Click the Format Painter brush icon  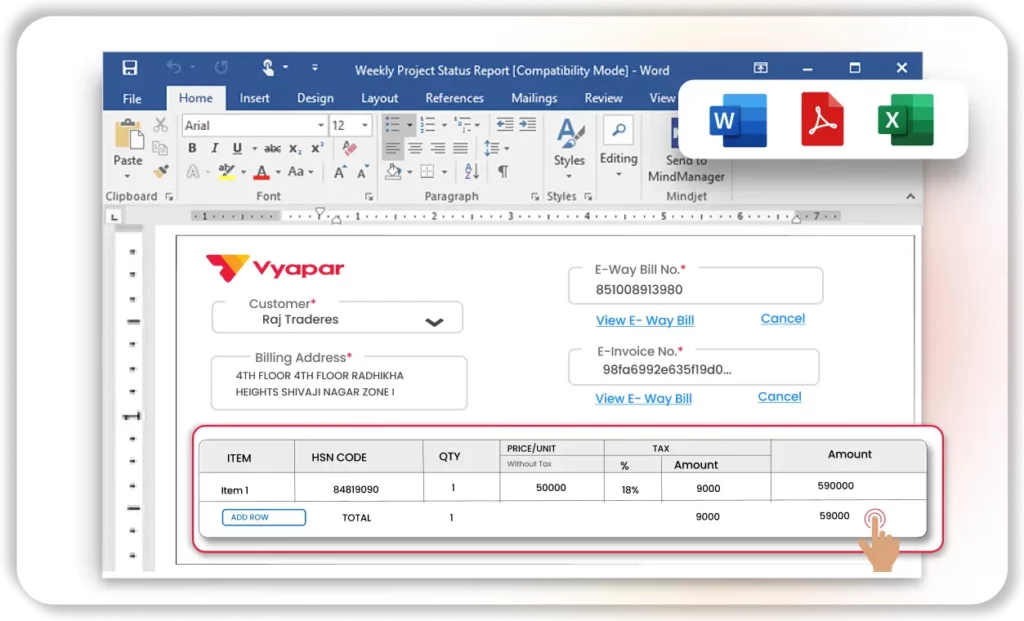[x=161, y=172]
